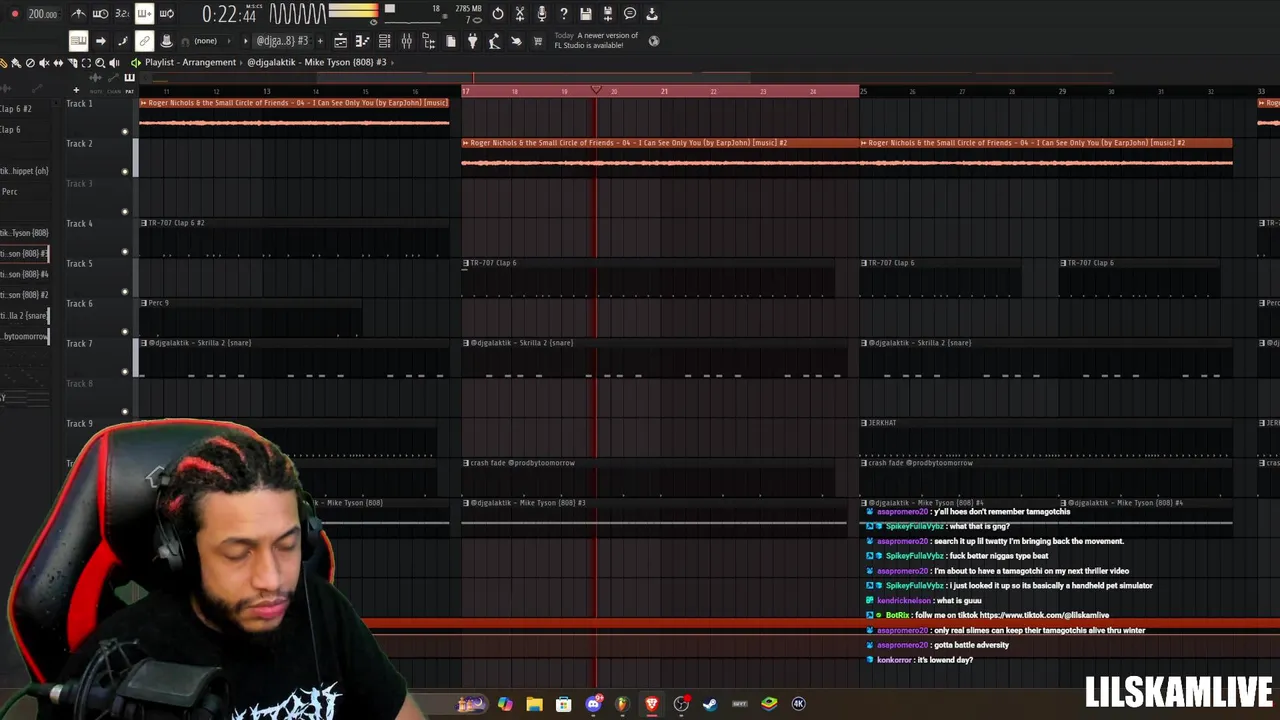Image resolution: width=1280 pixels, height=720 pixels.
Task: Toggle typing keyboard to piano icon
Action: click(78, 41)
